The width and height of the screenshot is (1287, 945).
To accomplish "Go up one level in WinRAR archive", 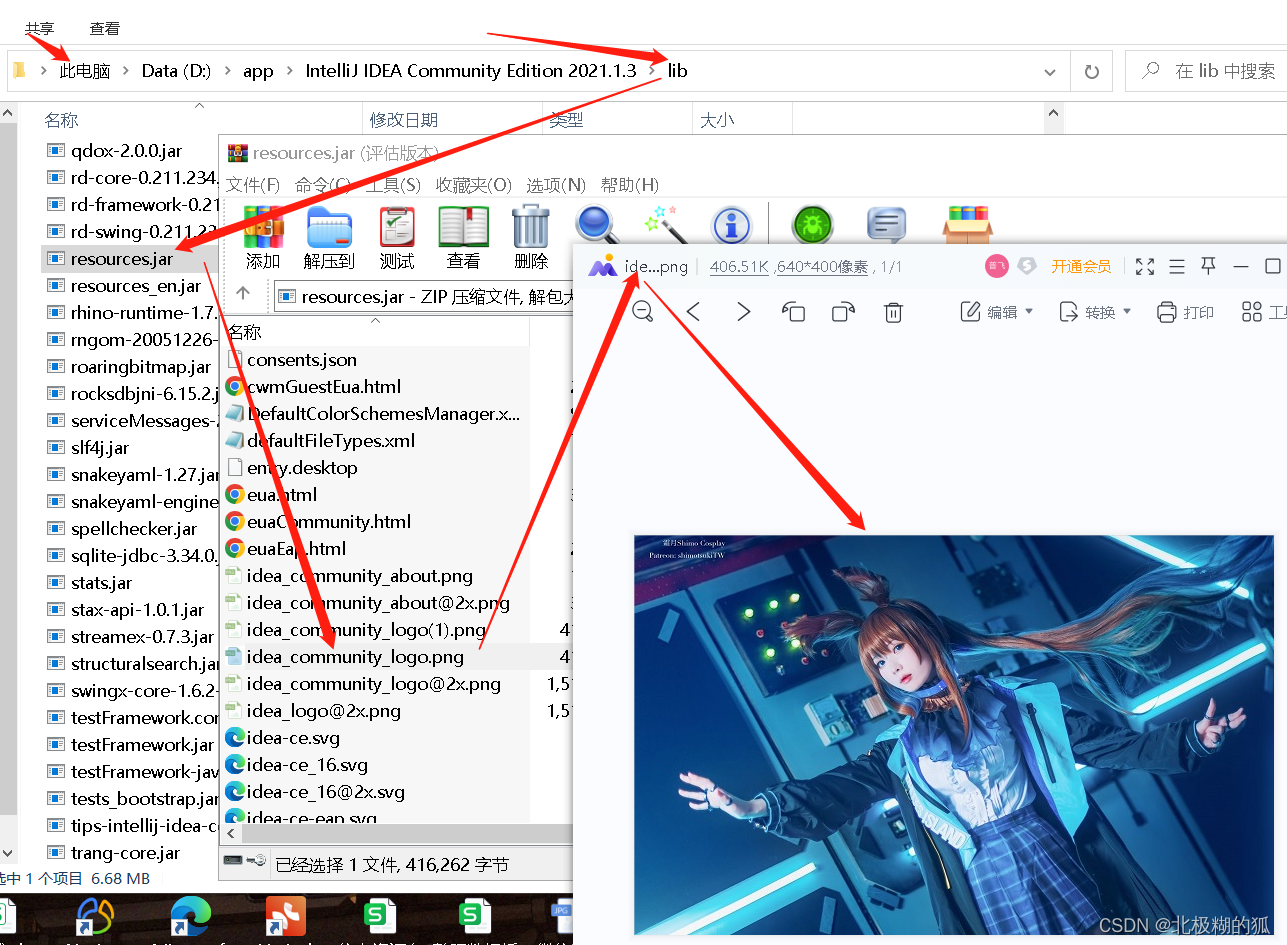I will pos(243,294).
